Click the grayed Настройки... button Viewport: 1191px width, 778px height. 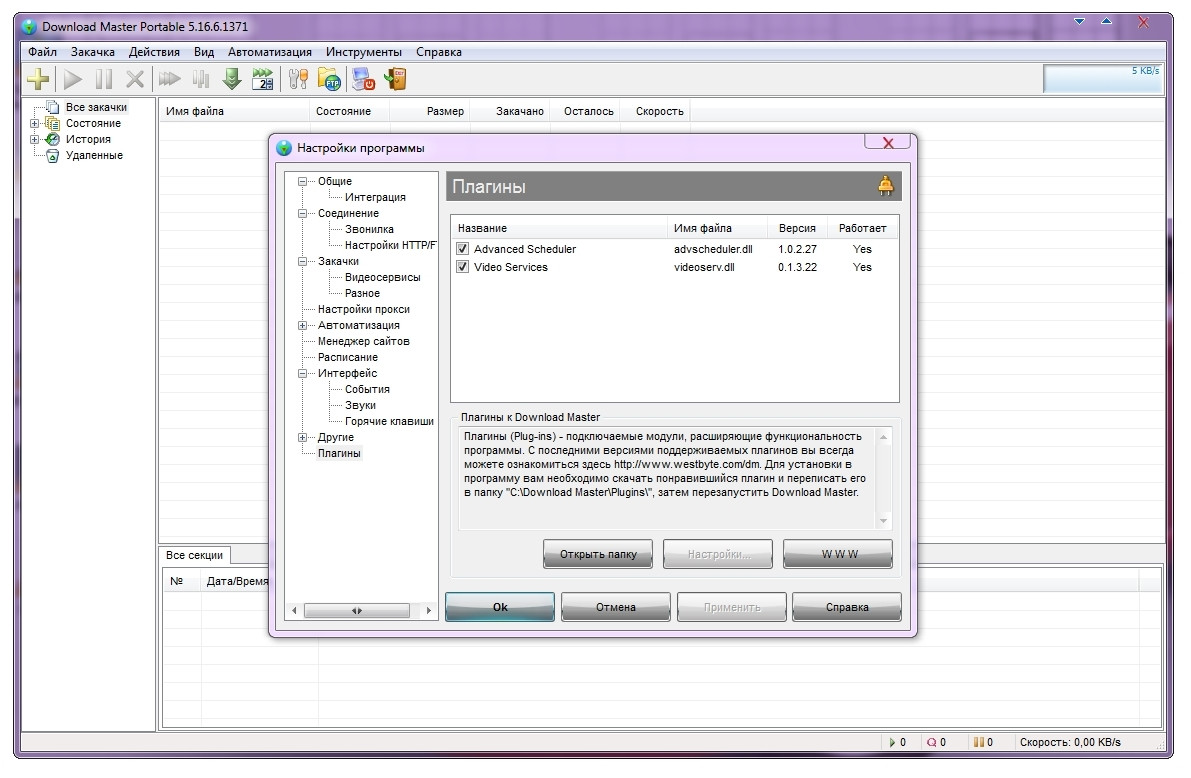718,555
